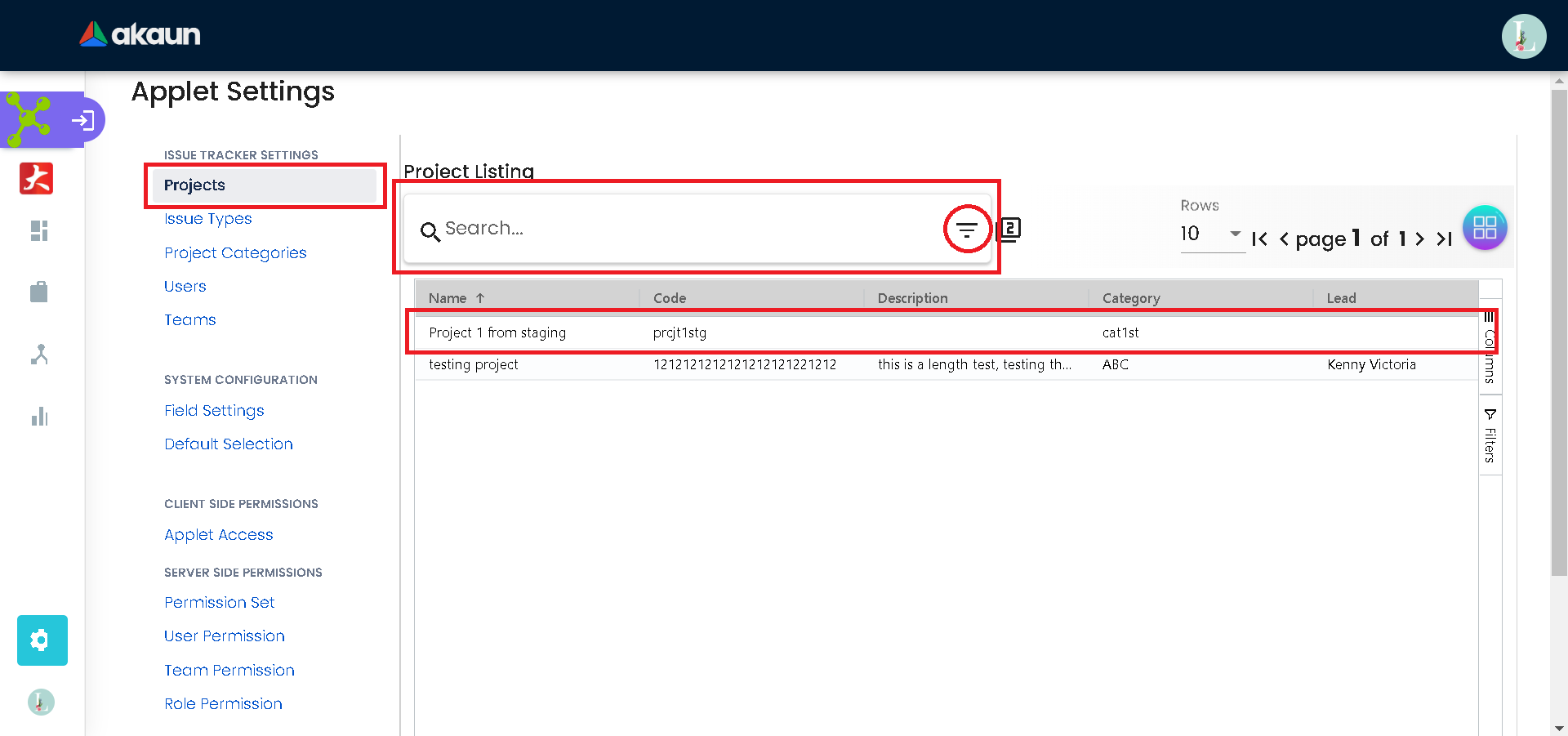1568x736 pixels.
Task: Open Role Permission page
Action: tap(224, 704)
